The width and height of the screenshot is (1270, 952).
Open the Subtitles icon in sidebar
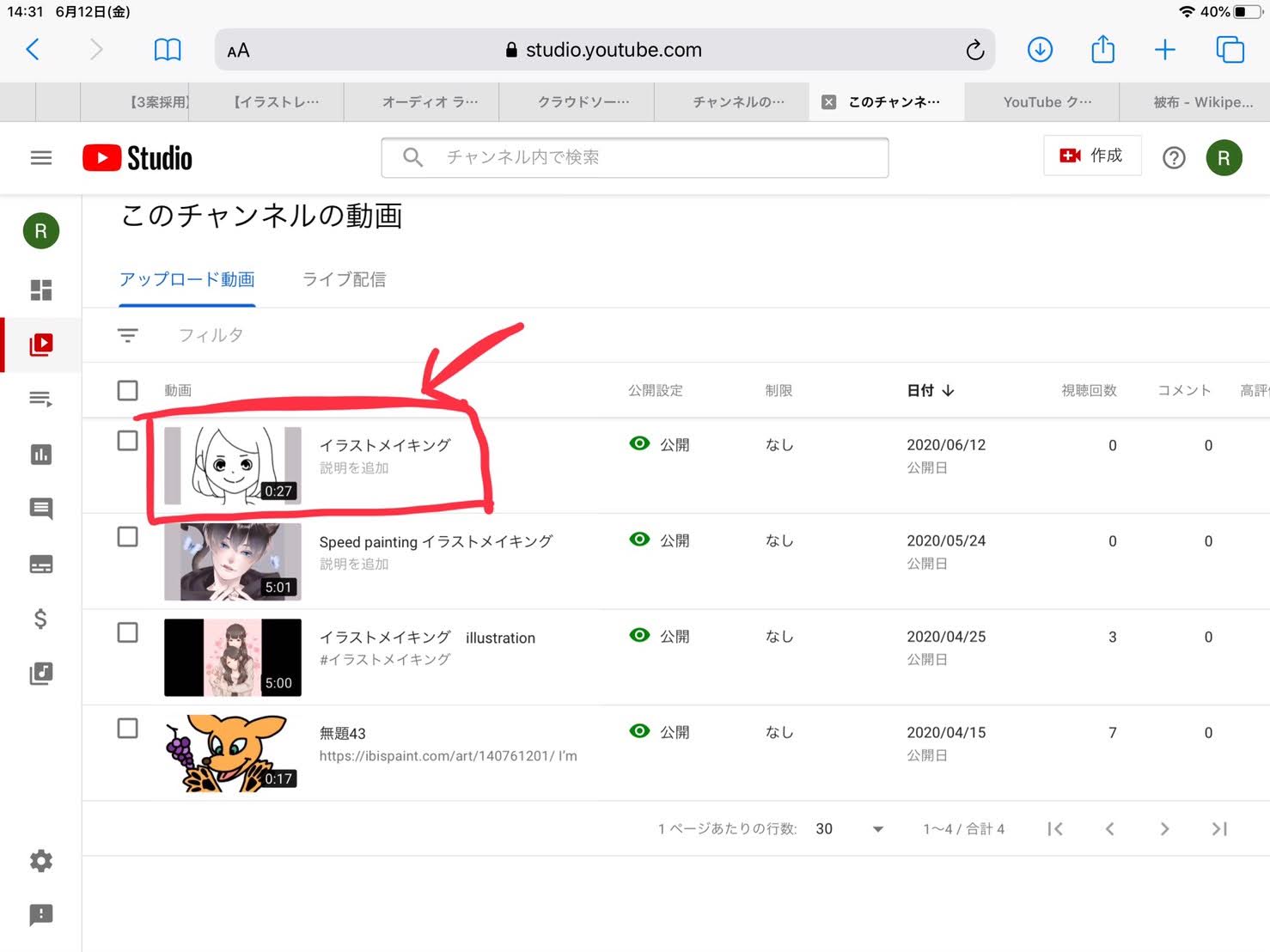pos(40,564)
